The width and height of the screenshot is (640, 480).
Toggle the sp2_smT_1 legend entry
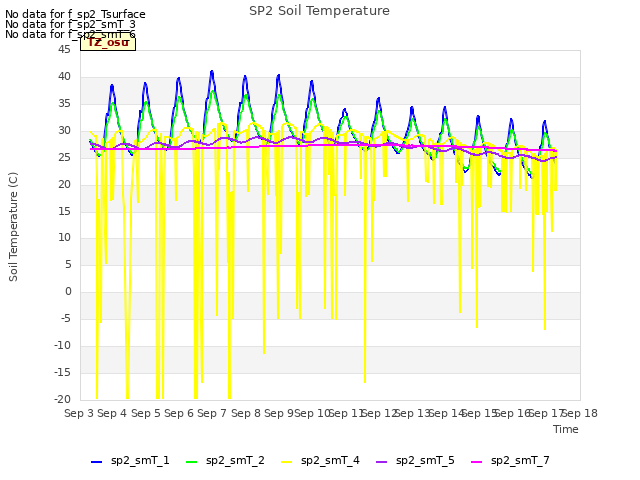tap(130, 461)
